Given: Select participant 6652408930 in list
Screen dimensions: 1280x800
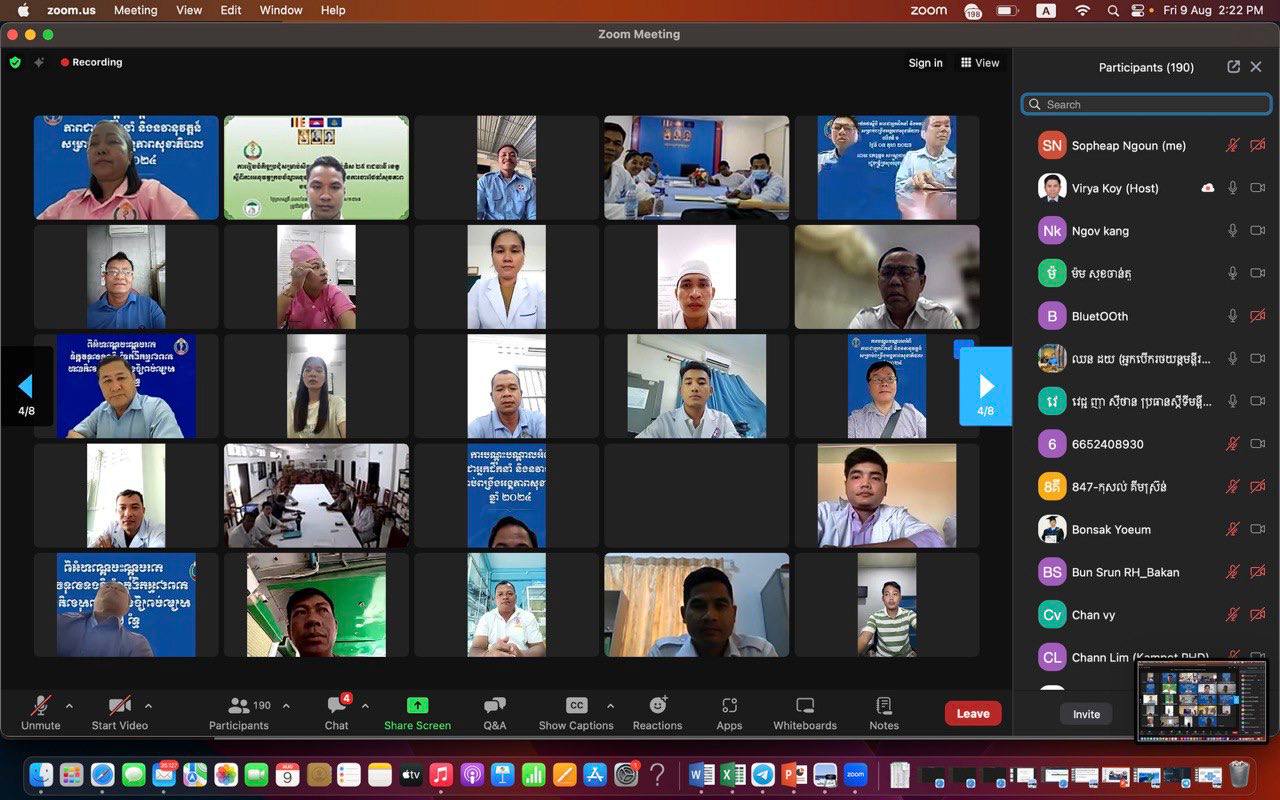Looking at the screenshot, I should click(x=1146, y=444).
